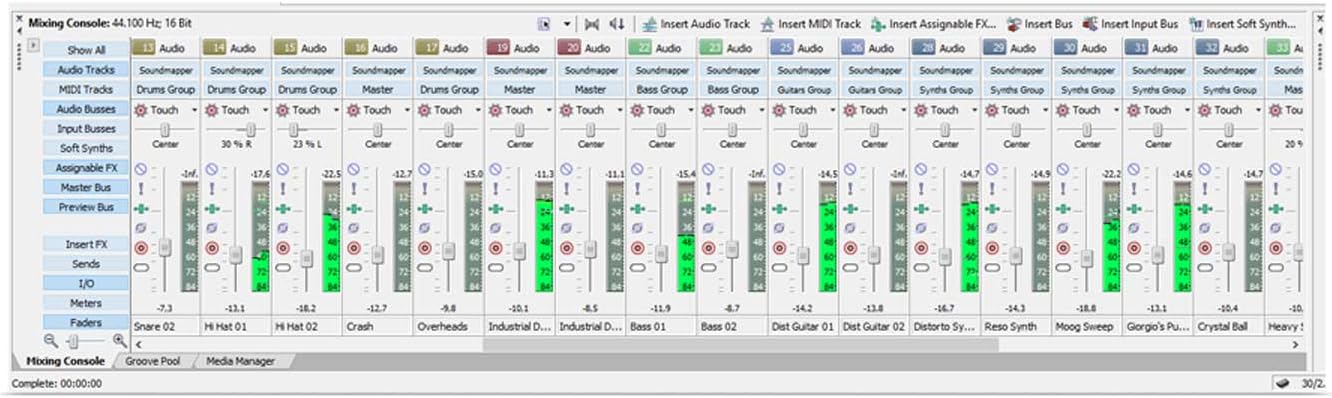Click the Show All button
1332x398 pixels.
[x=86, y=49]
